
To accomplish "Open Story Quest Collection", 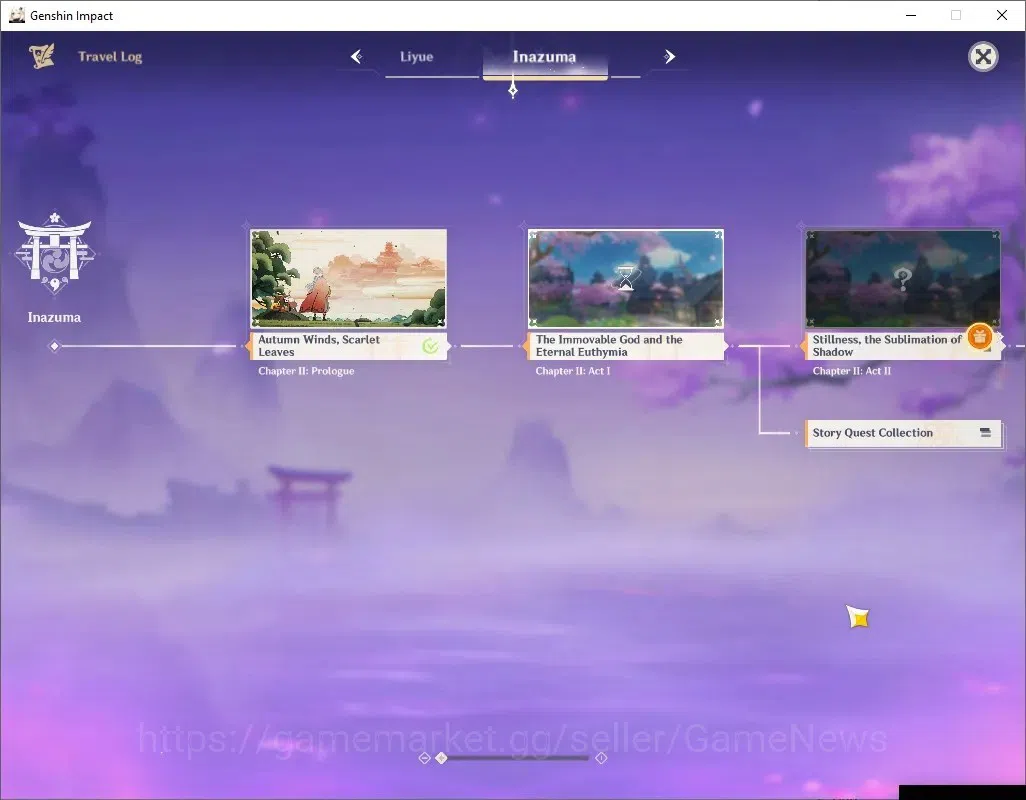I will (903, 433).
